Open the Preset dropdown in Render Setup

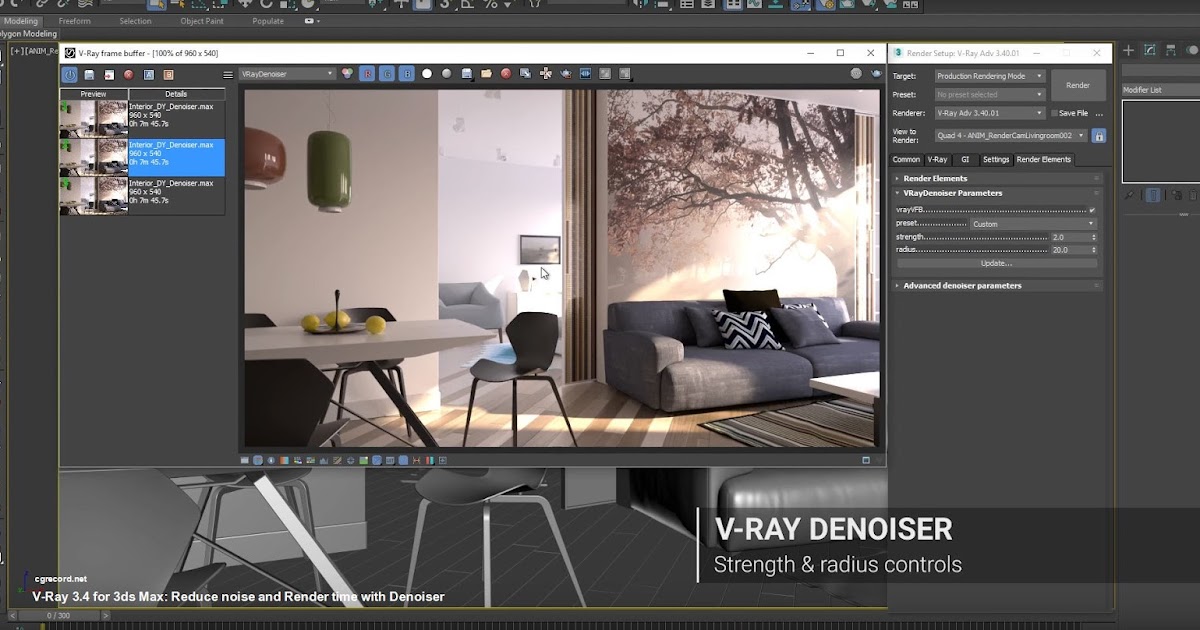pos(990,95)
